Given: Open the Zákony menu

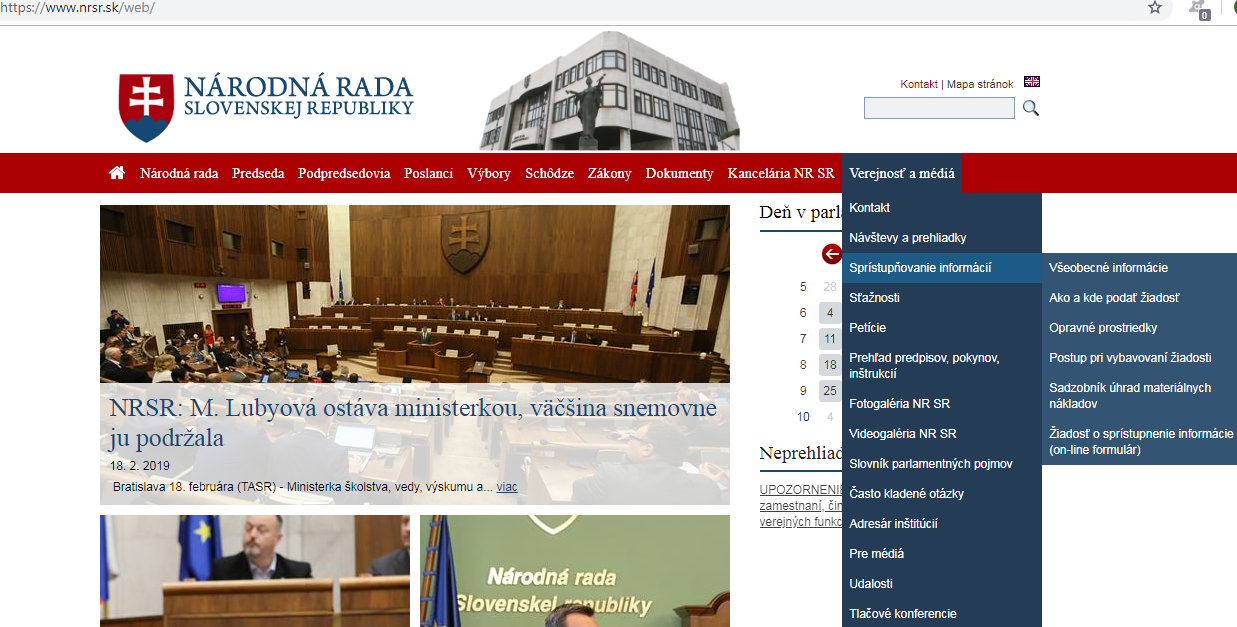Looking at the screenshot, I should [610, 173].
